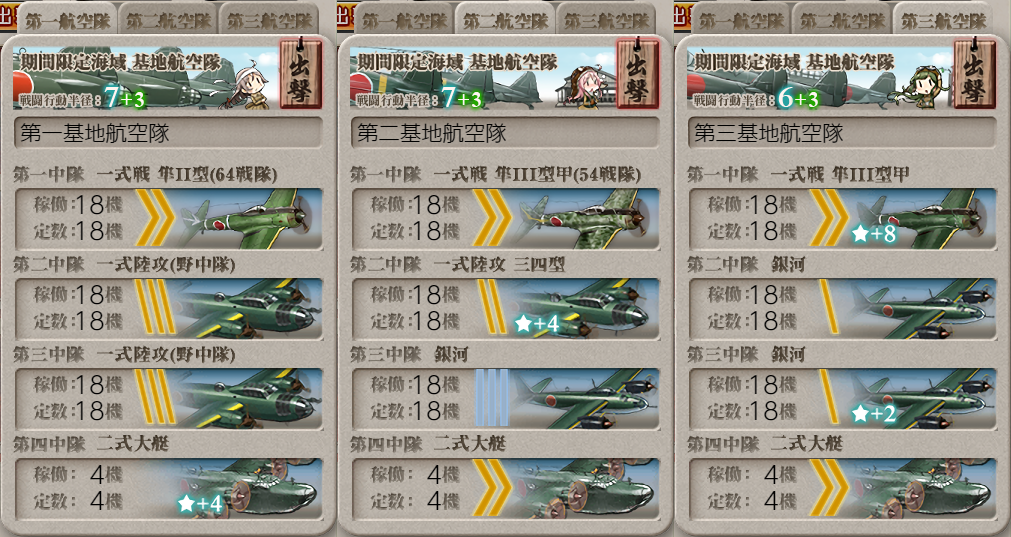The width and height of the screenshot is (1011, 537).
Task: Click the 第一基地航空隊 name field
Action: [168, 133]
